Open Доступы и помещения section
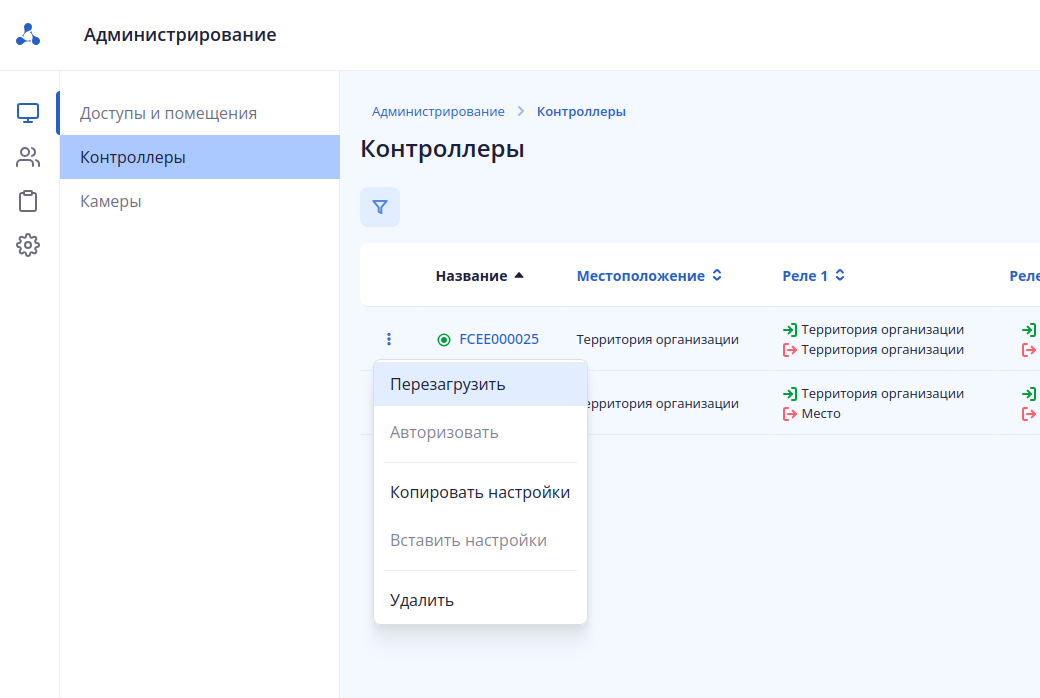The image size is (1040, 698). (168, 113)
